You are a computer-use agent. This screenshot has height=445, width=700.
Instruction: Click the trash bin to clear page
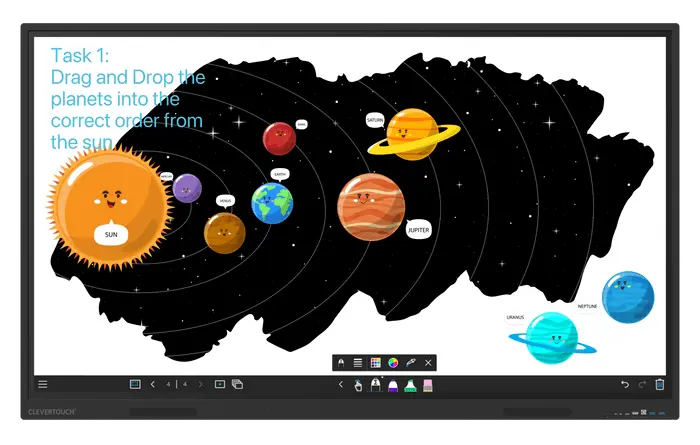tap(659, 384)
